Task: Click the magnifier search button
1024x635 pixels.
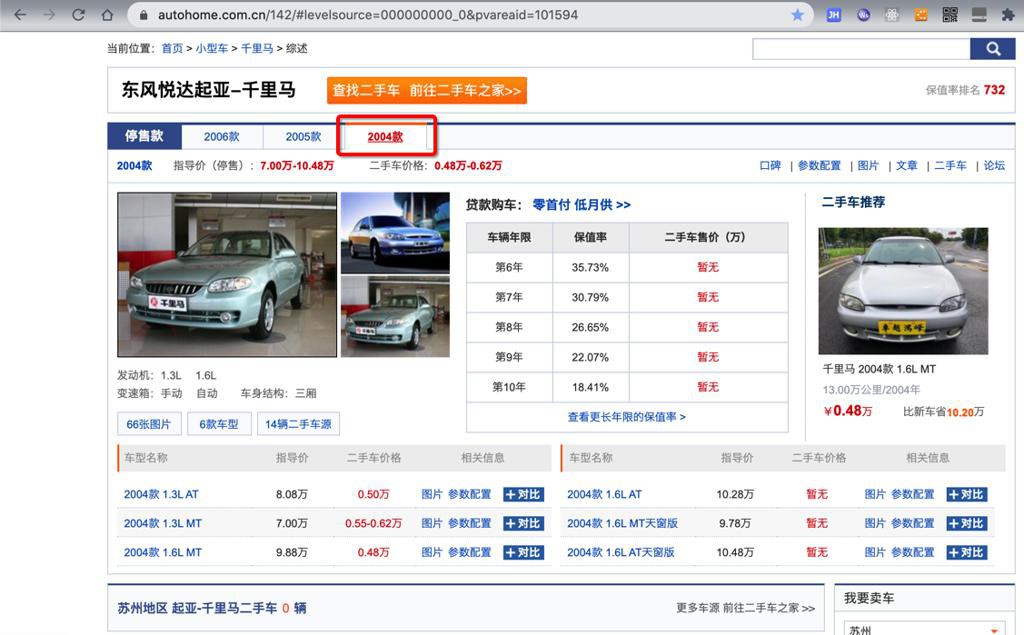Action: [x=993, y=48]
